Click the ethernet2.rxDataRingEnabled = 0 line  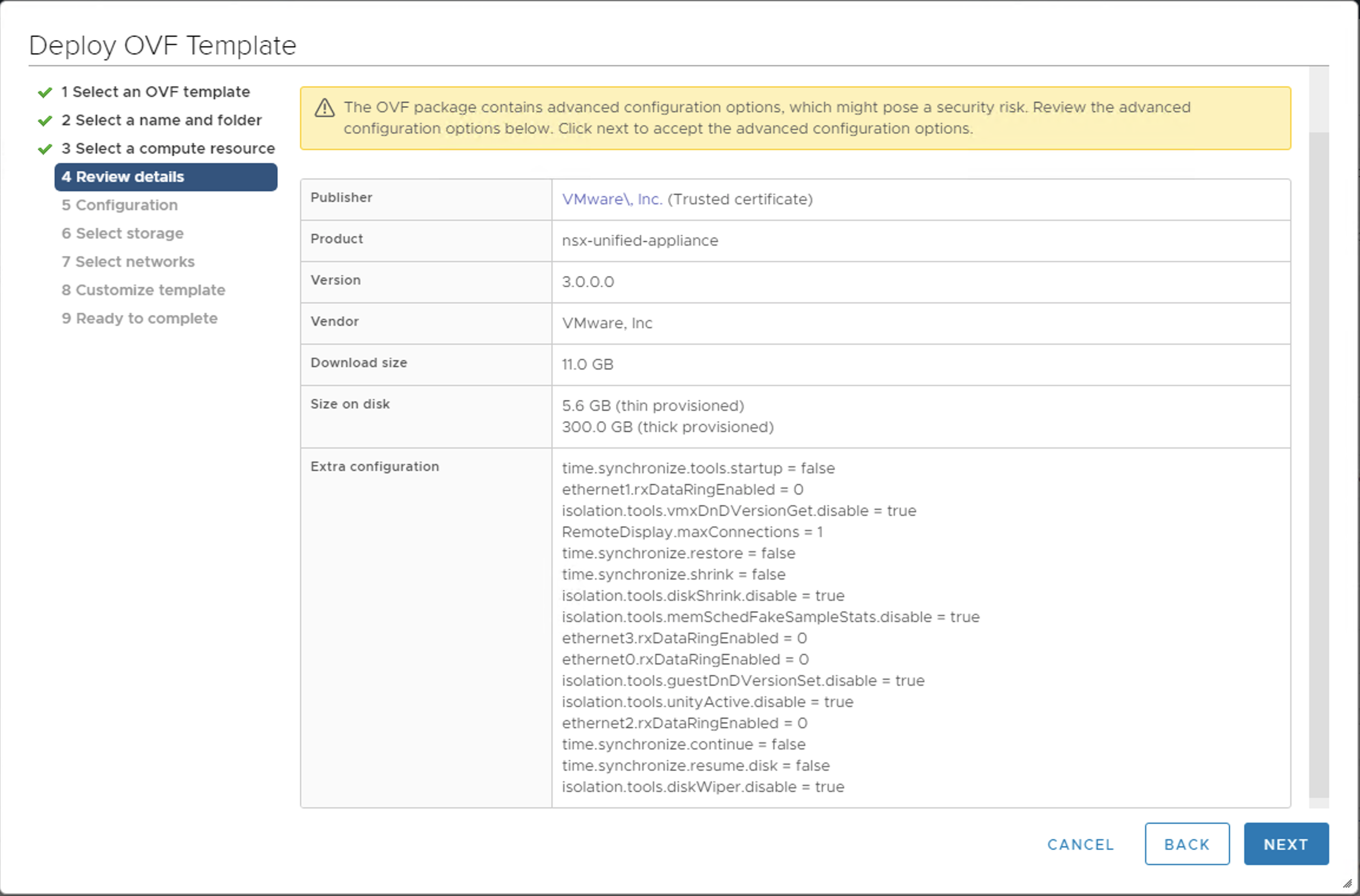point(685,724)
